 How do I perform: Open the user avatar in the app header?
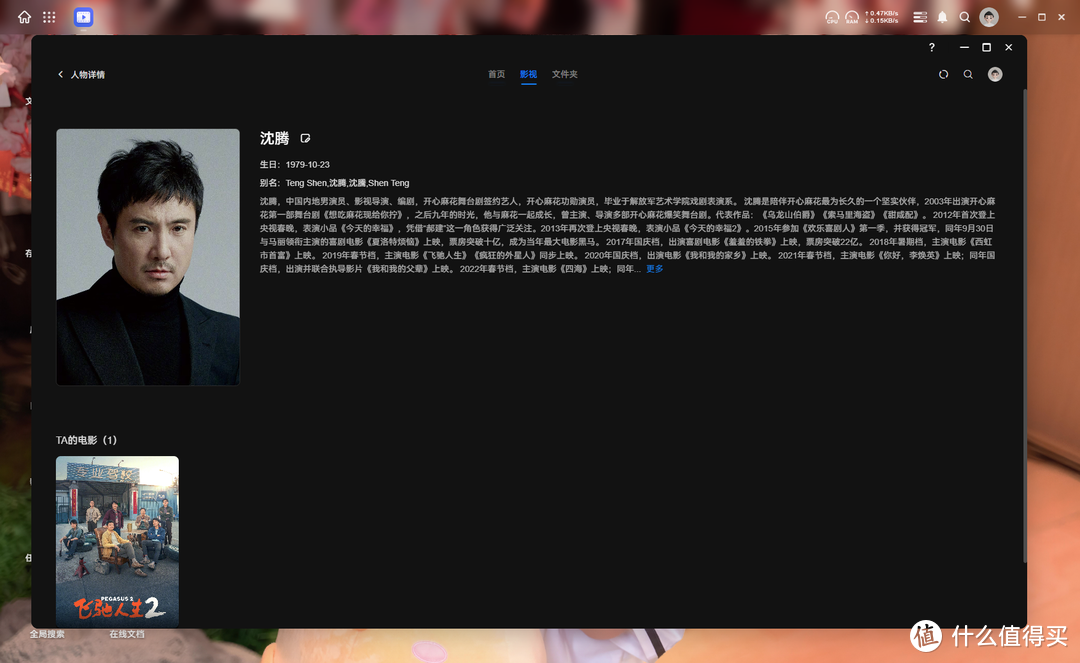pyautogui.click(x=995, y=74)
